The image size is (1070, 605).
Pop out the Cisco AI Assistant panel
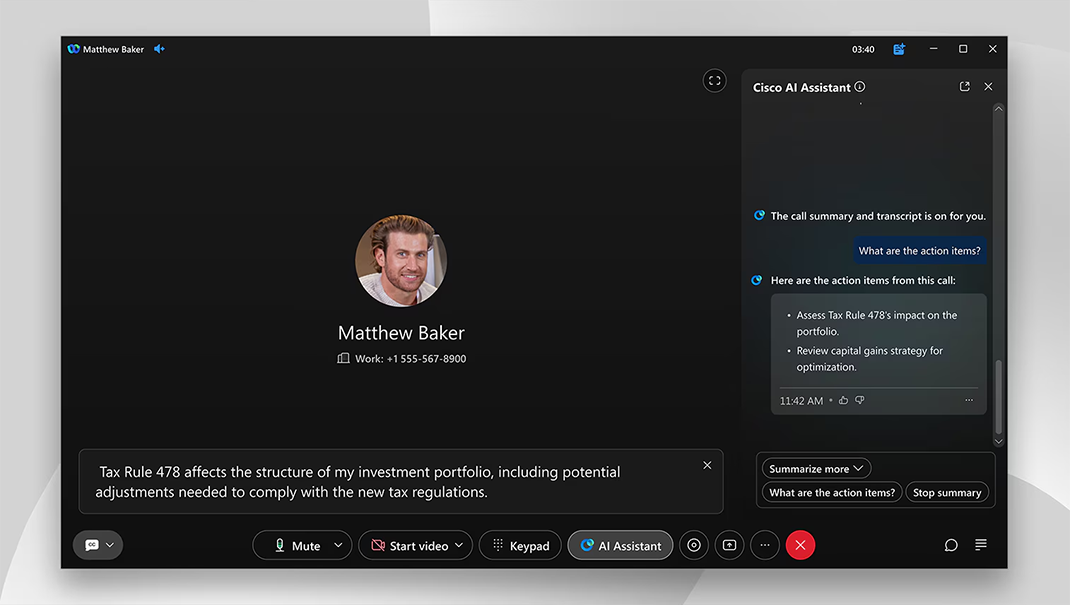tap(964, 87)
